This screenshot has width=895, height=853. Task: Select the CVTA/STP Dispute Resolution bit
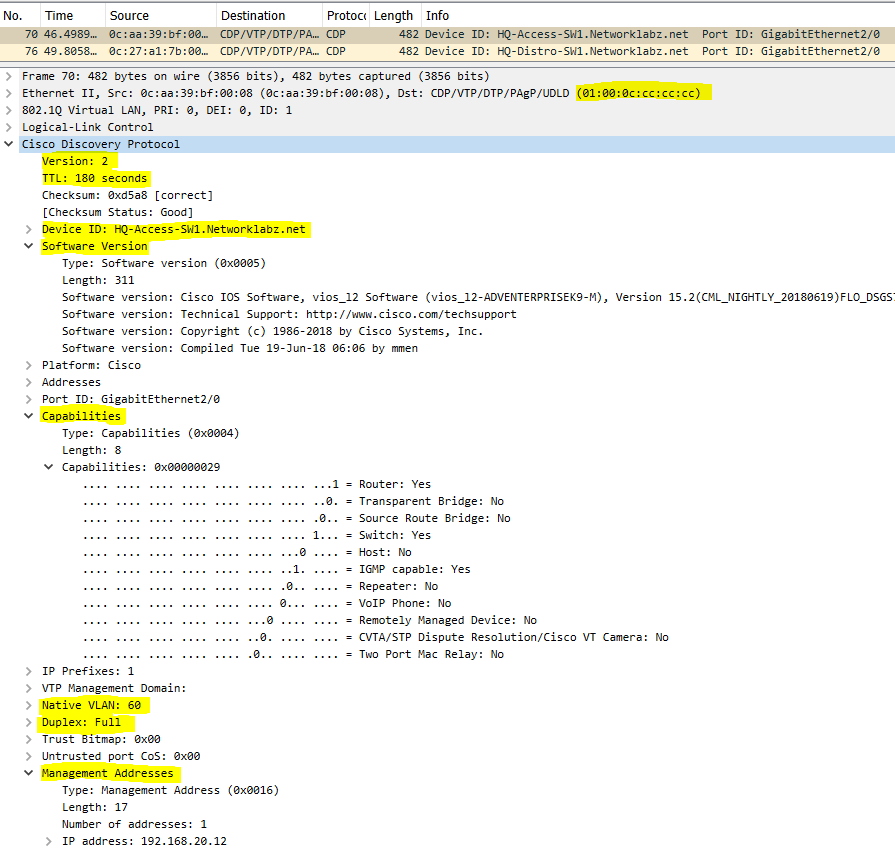(376, 637)
